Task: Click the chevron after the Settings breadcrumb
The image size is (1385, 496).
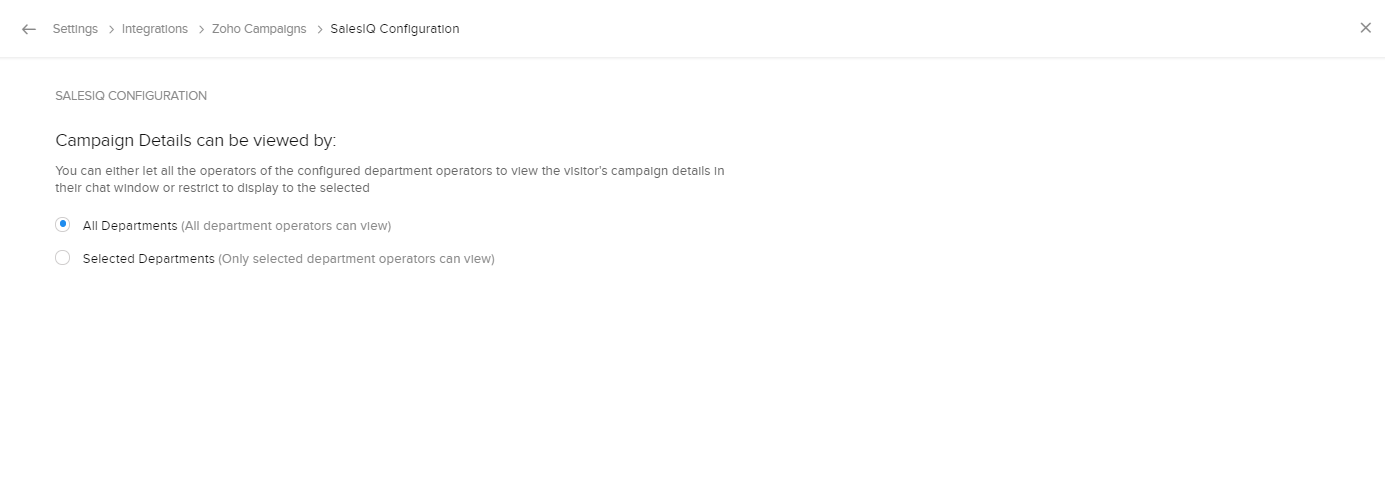Action: [110, 29]
